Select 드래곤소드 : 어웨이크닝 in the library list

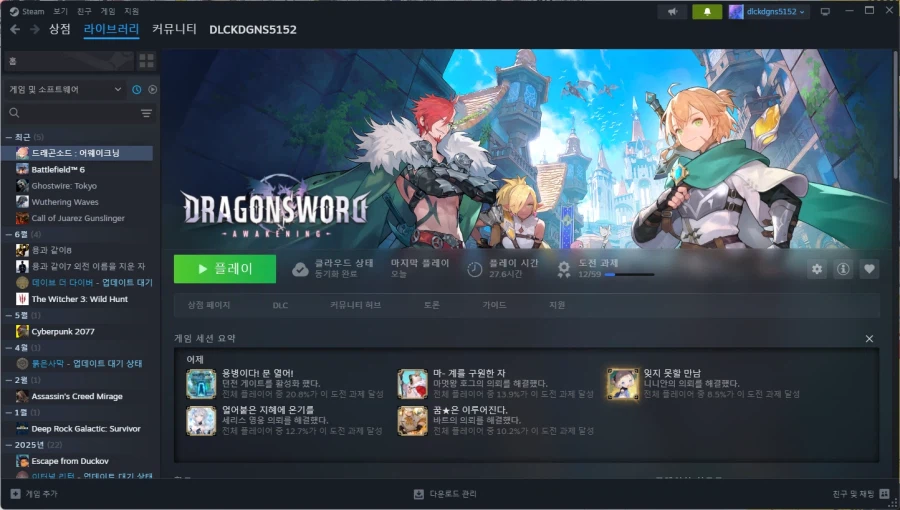[78, 153]
